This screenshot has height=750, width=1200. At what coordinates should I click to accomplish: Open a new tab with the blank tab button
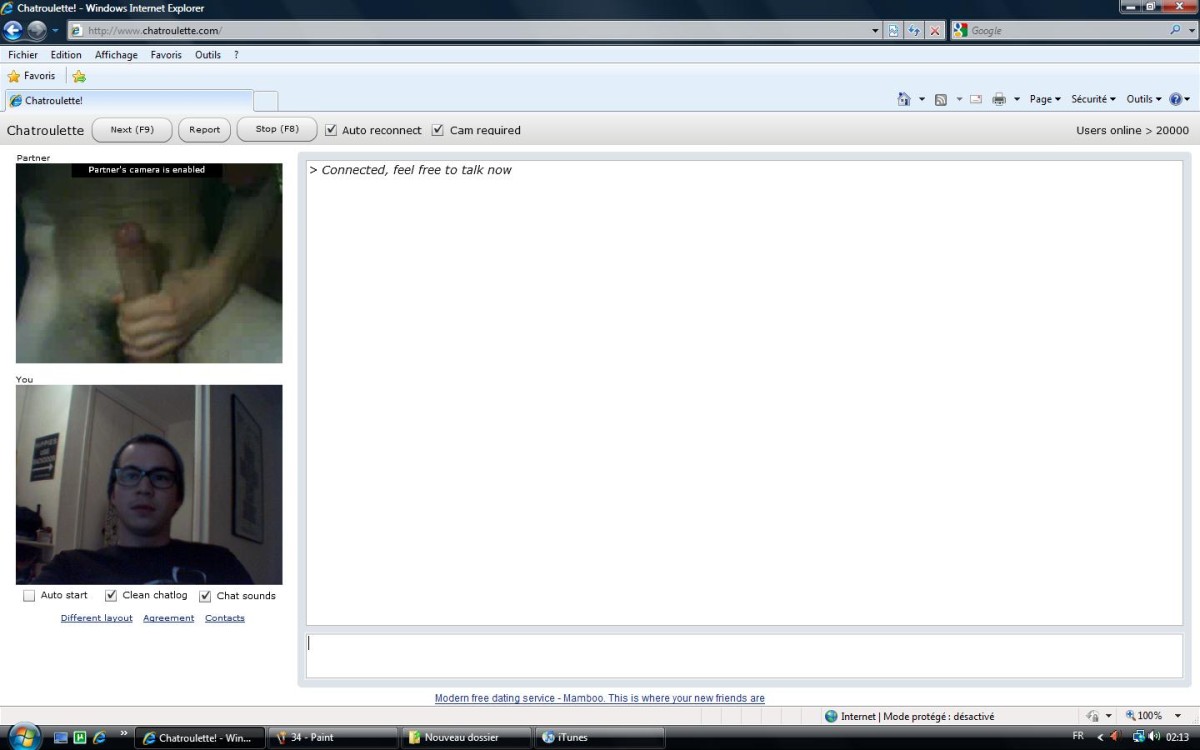point(266,100)
